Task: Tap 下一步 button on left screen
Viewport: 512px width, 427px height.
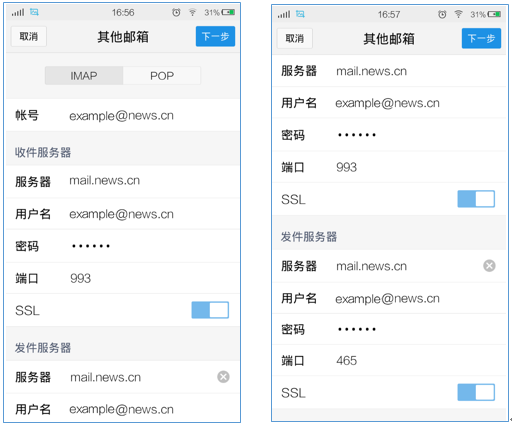Action: 215,36
